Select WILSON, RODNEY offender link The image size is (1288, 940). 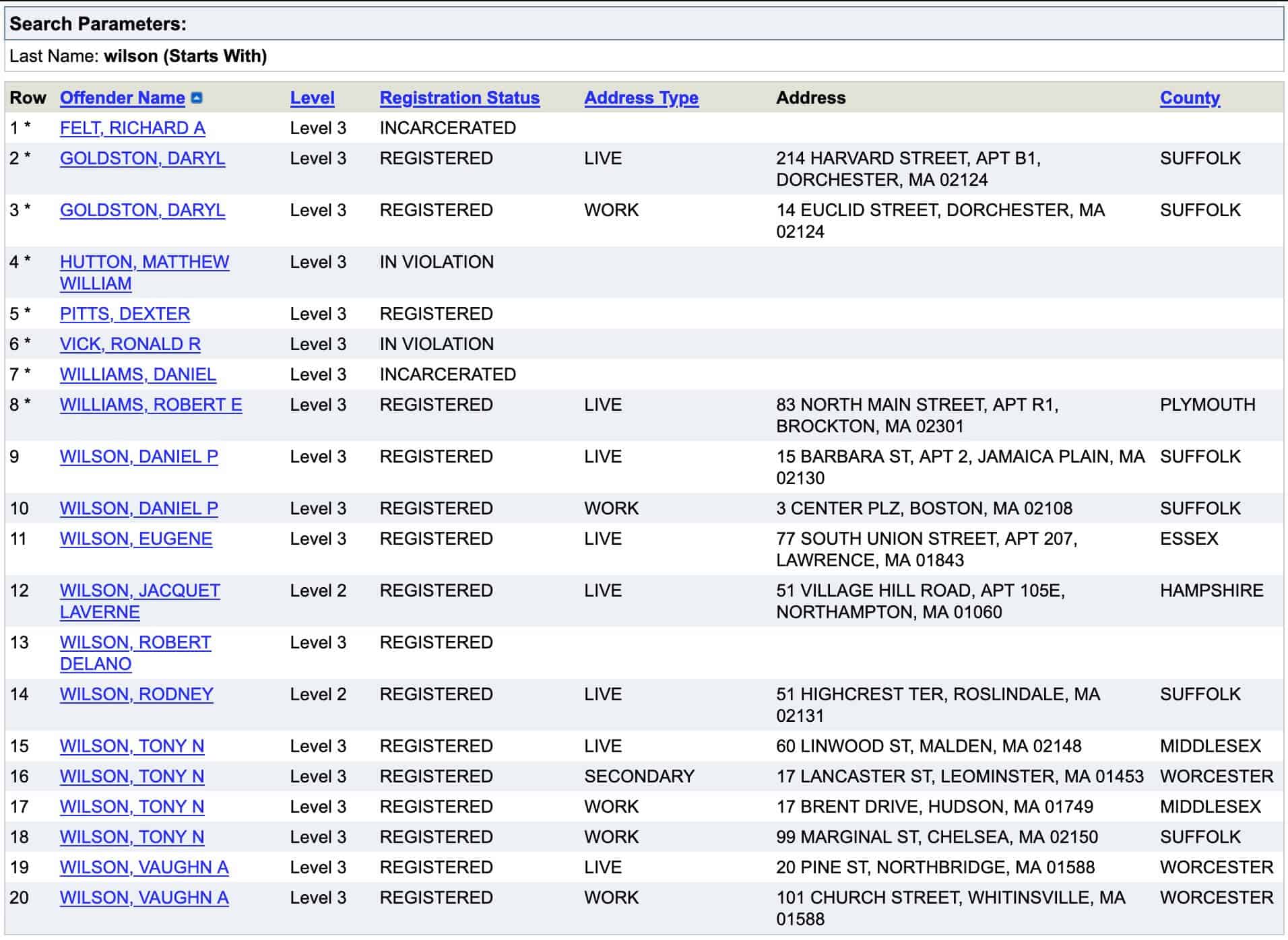click(136, 694)
